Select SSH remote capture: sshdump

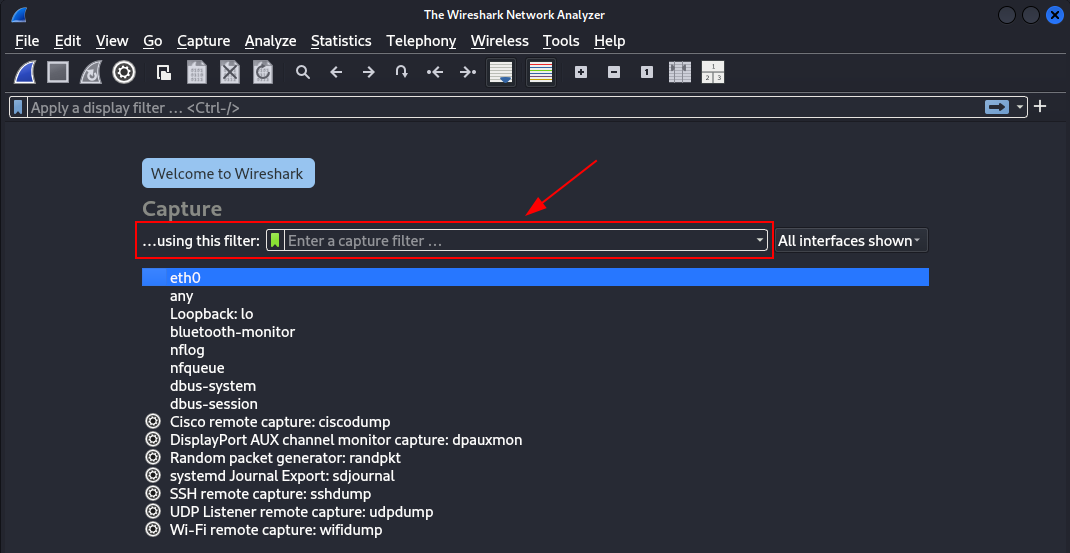535,494
